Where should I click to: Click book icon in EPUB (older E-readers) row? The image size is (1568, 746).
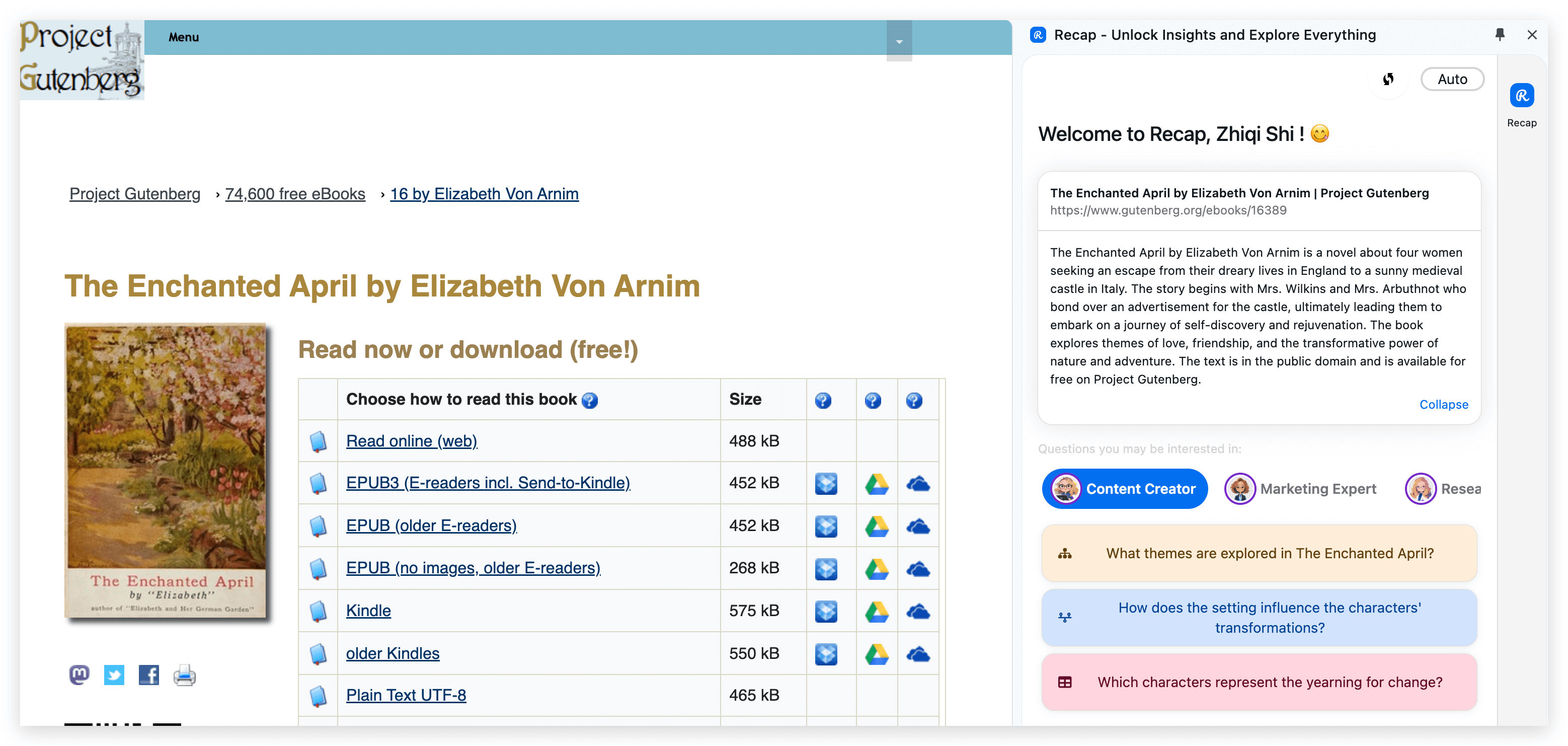pos(318,526)
